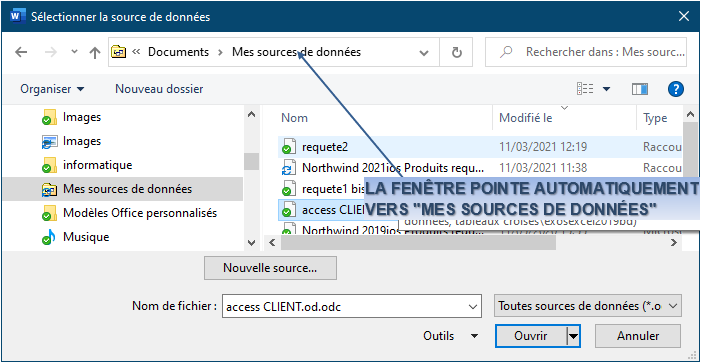The image size is (701, 363).
Task: Click the folder icon in address bar
Action: pyautogui.click(x=118, y=52)
